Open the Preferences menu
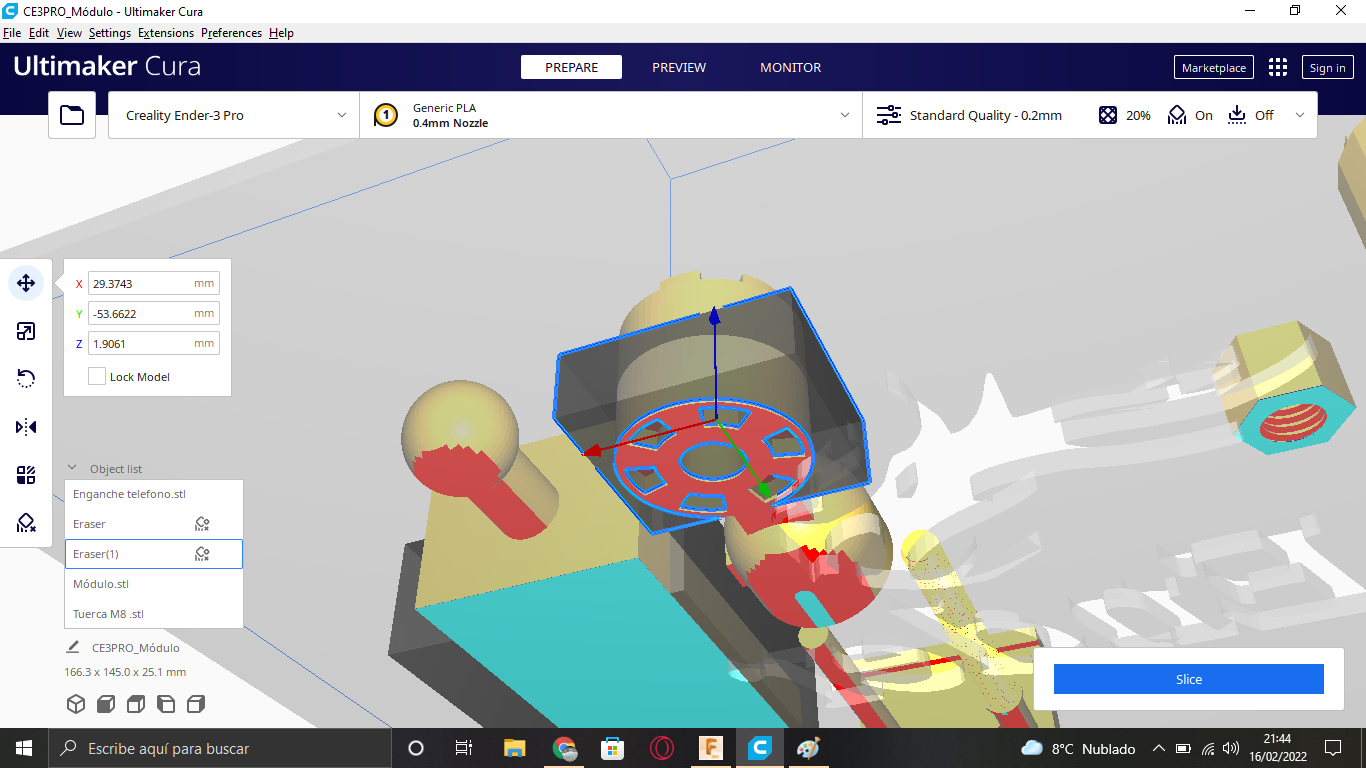The height and width of the screenshot is (768, 1366). [231, 33]
